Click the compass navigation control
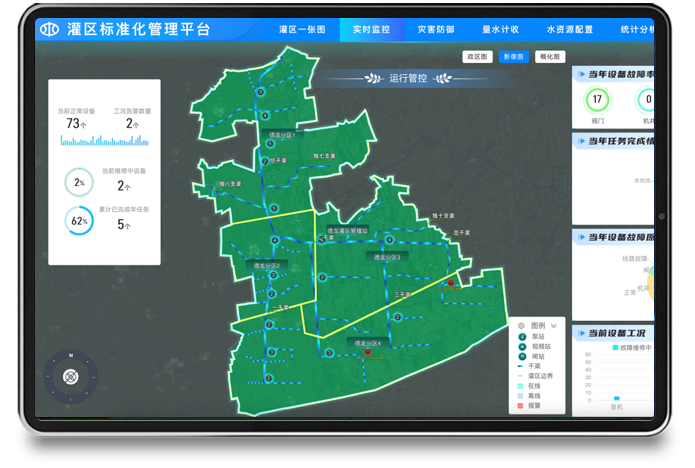 71,376
